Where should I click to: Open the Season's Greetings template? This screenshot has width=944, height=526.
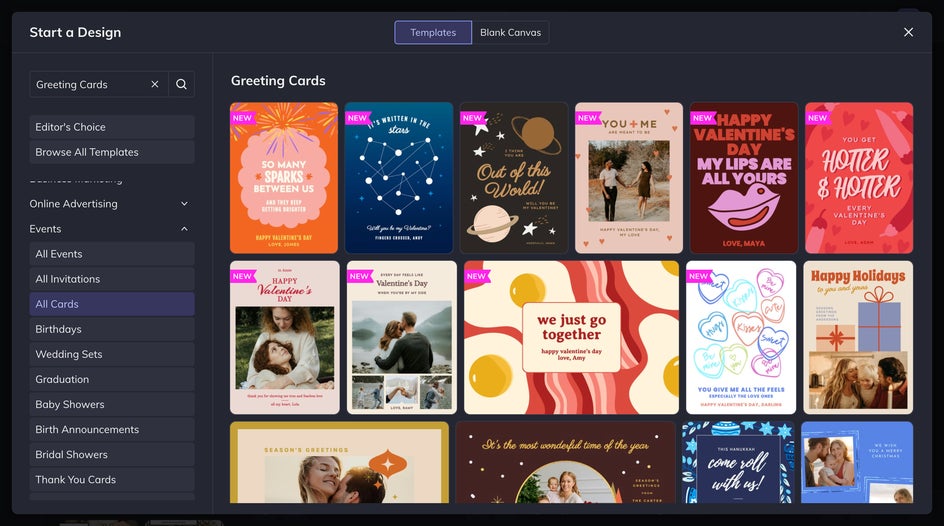[339, 462]
